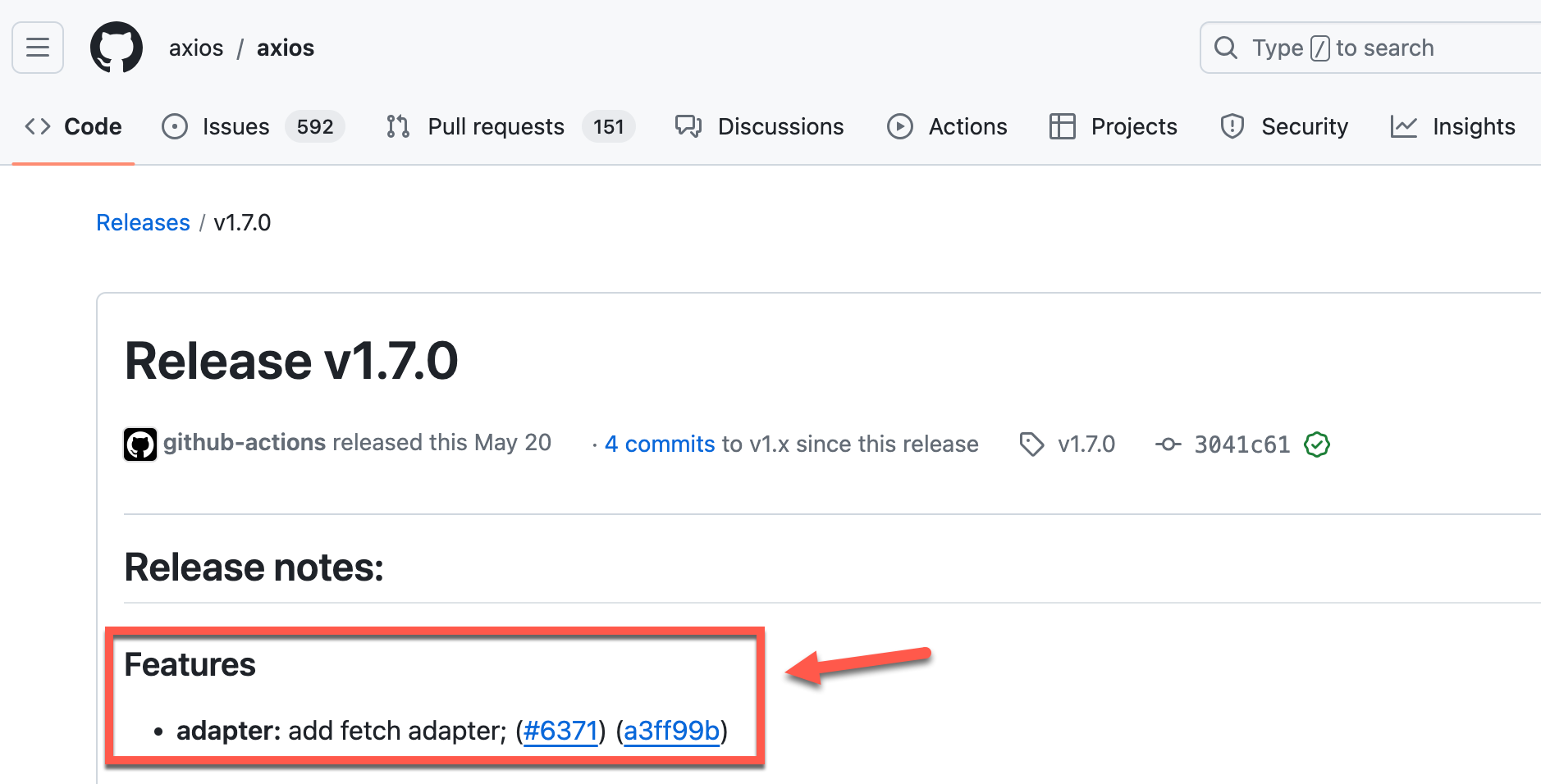The image size is (1541, 784).
Task: Open the Security tab
Action: click(1284, 126)
